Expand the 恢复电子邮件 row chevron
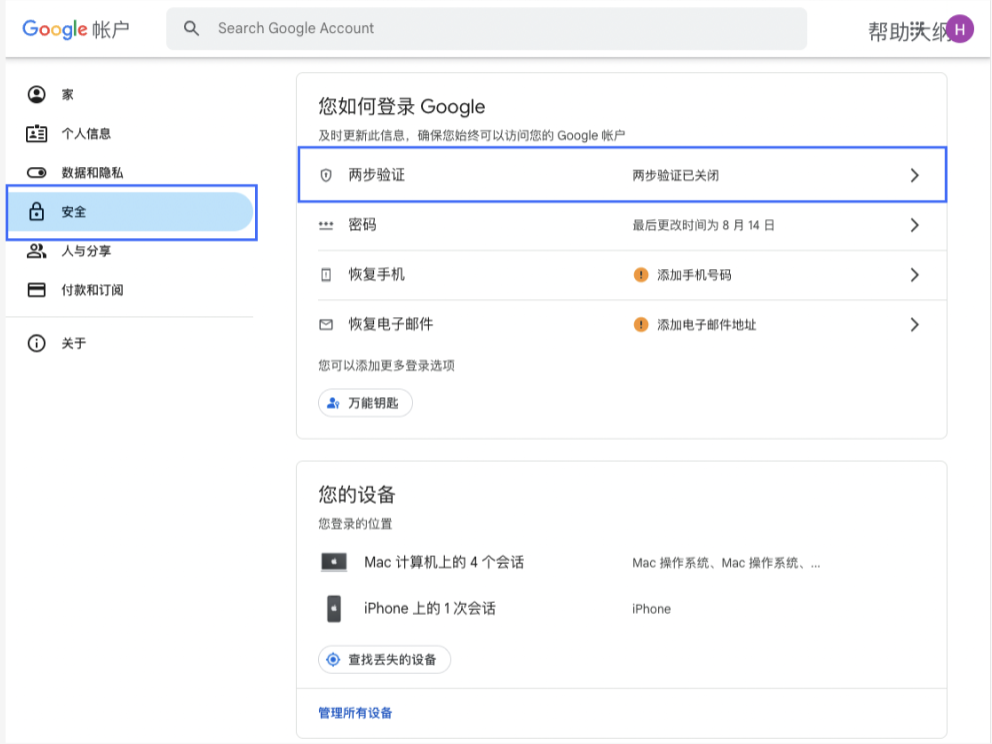Screen dimensions: 992x744 pos(914,325)
